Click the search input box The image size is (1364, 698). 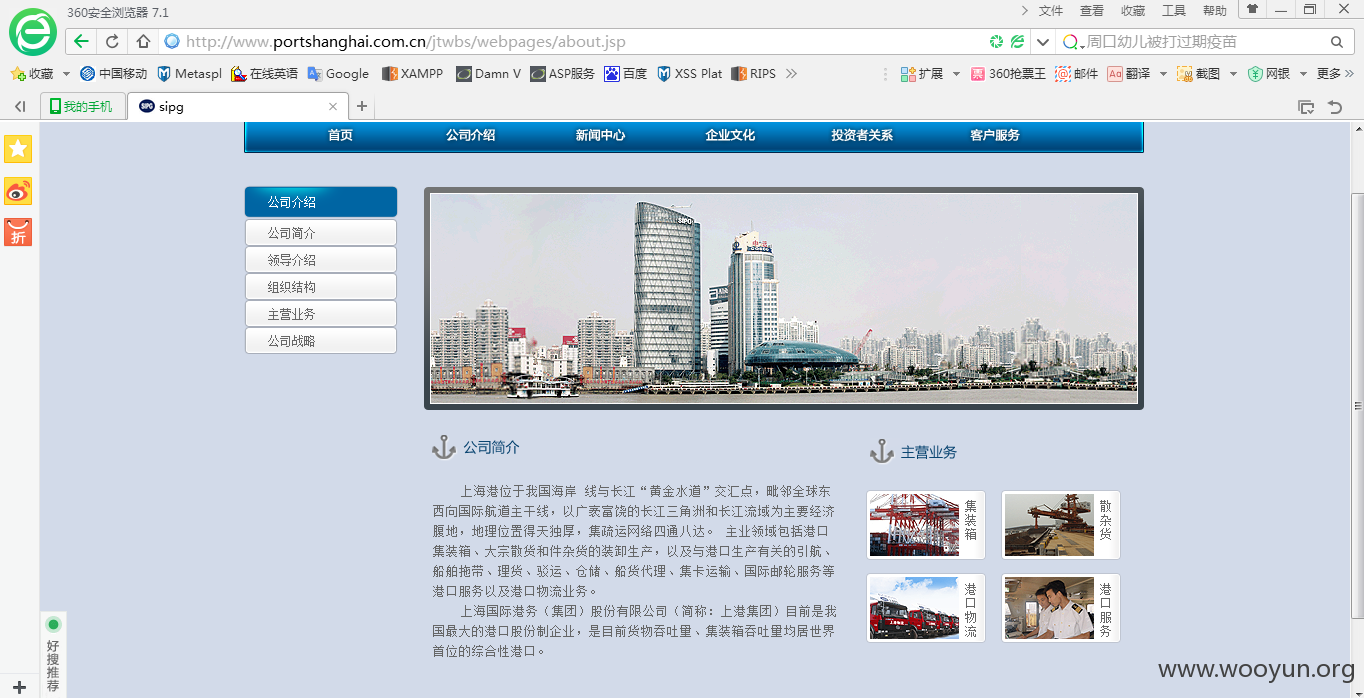(1205, 41)
